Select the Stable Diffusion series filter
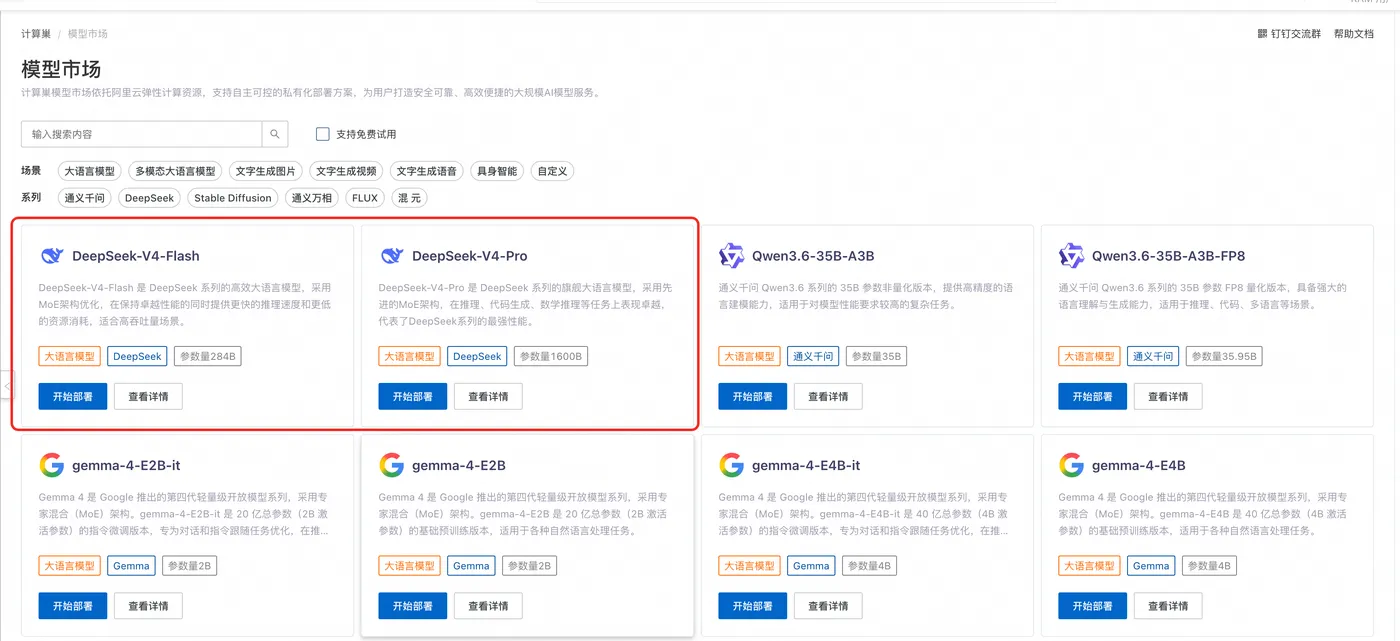The height and width of the screenshot is (641, 1400). tap(233, 198)
